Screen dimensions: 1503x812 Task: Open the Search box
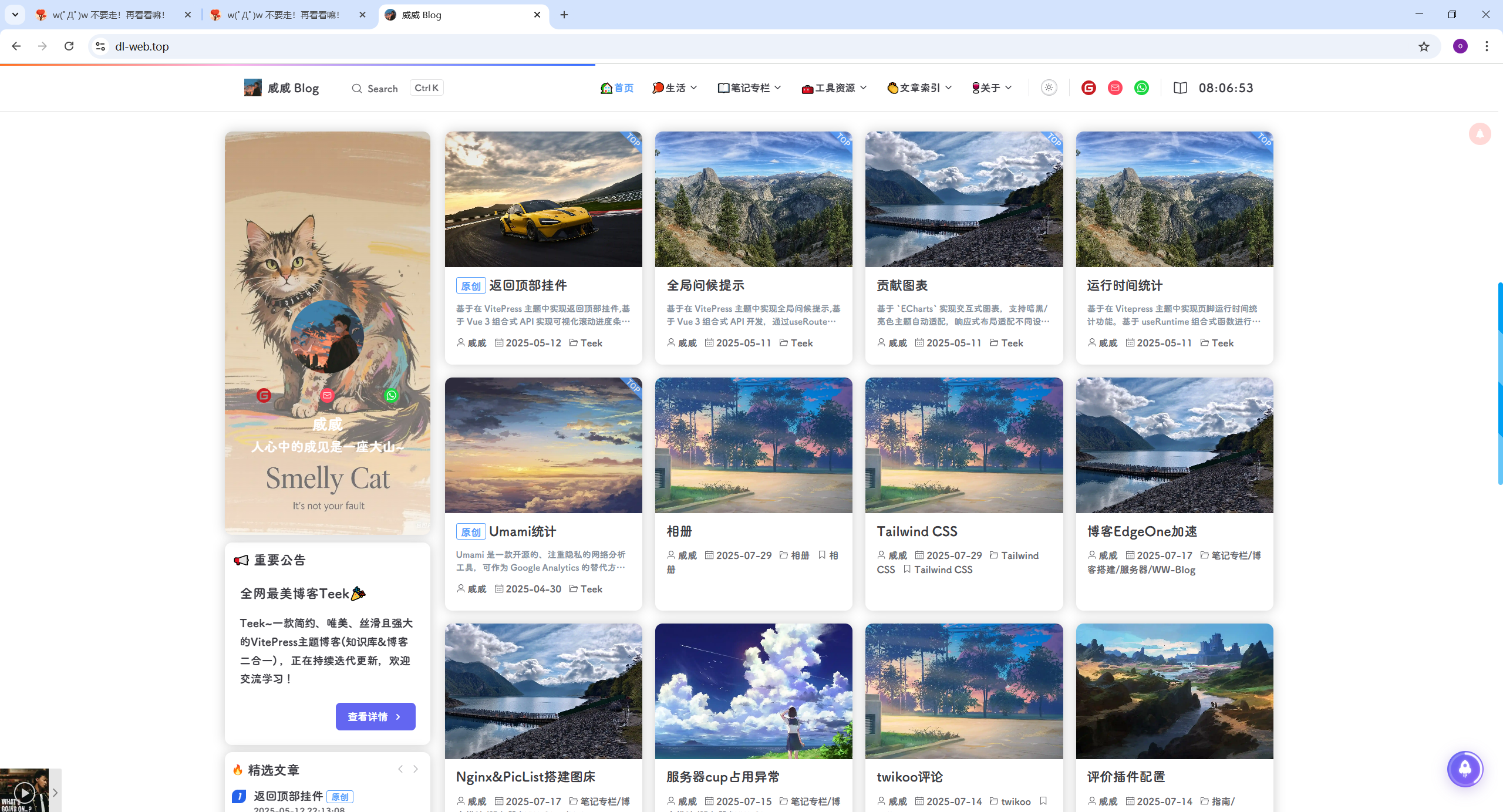coord(397,88)
